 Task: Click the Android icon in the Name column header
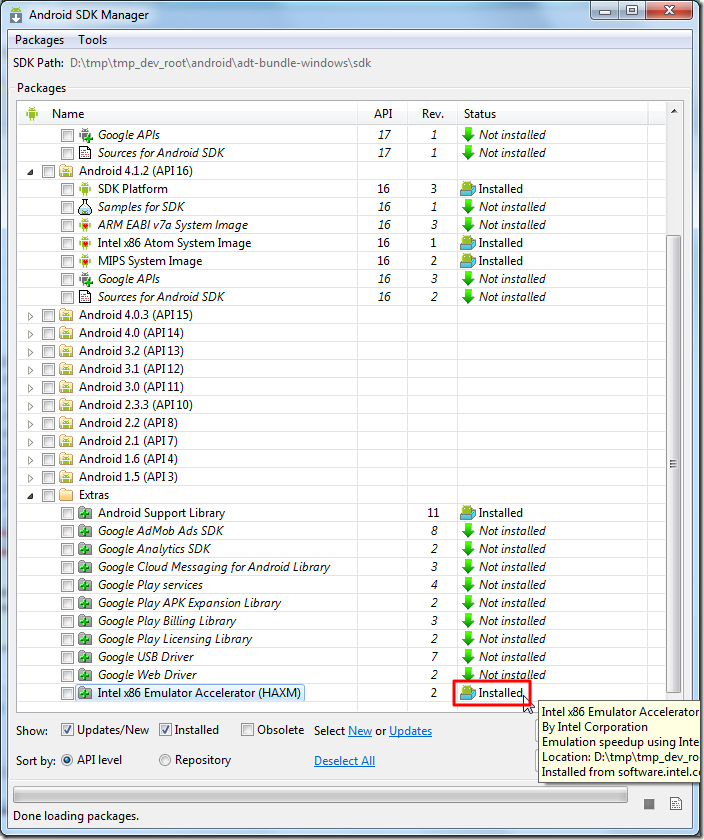[32, 114]
